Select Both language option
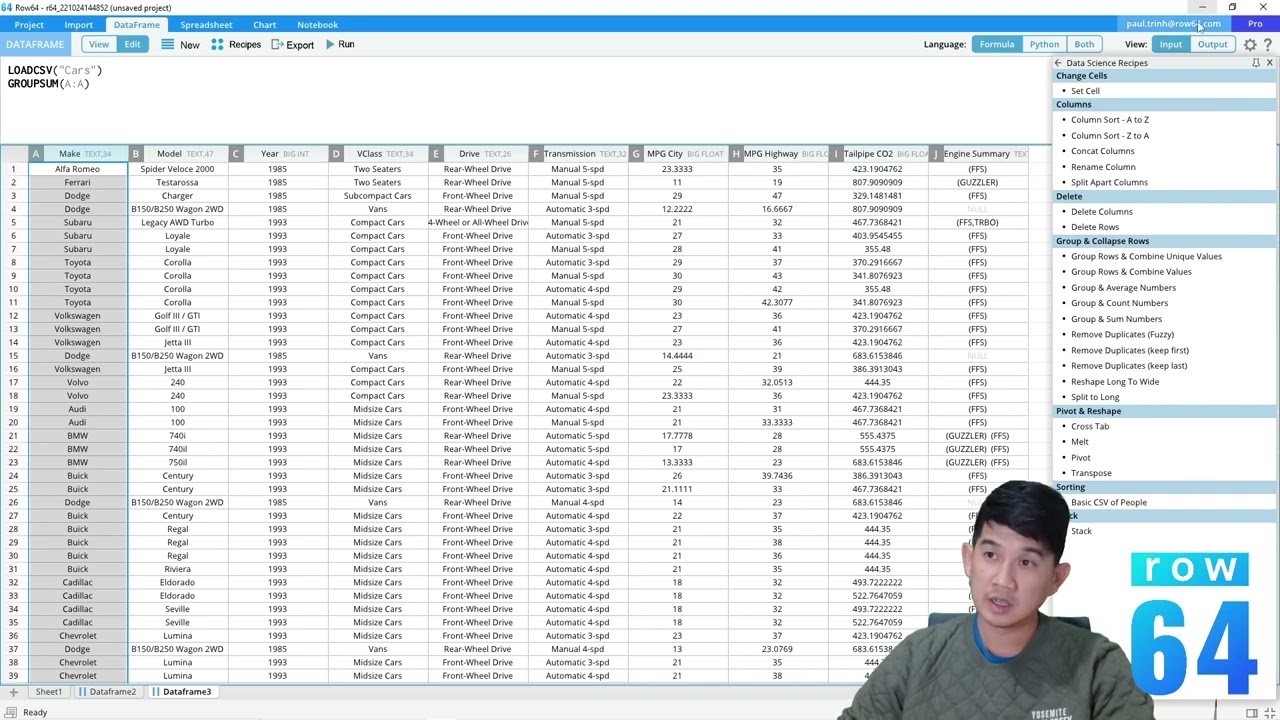Viewport: 1280px width, 720px height. (1084, 44)
